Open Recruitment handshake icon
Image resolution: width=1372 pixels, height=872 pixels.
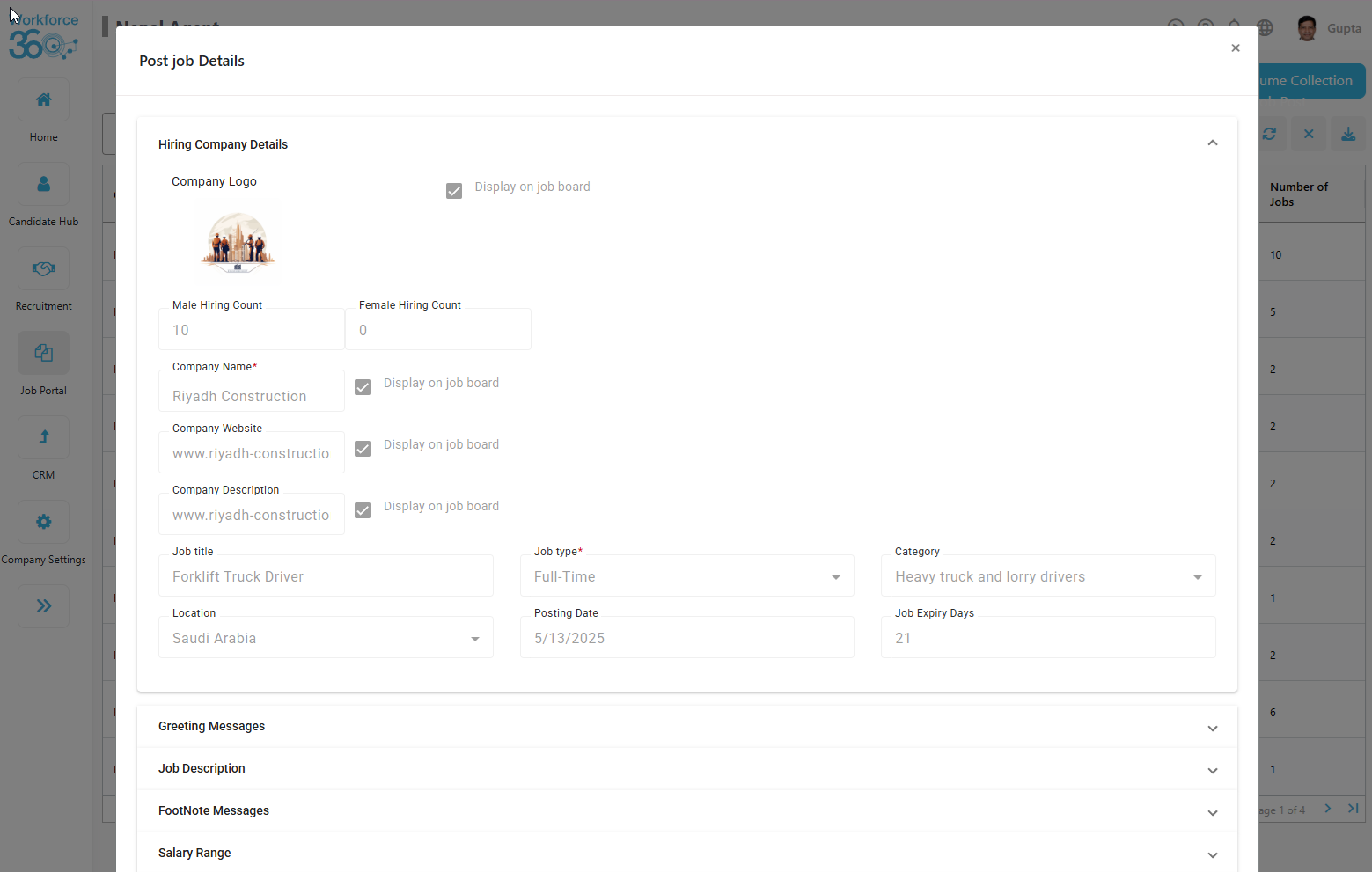[x=43, y=268]
